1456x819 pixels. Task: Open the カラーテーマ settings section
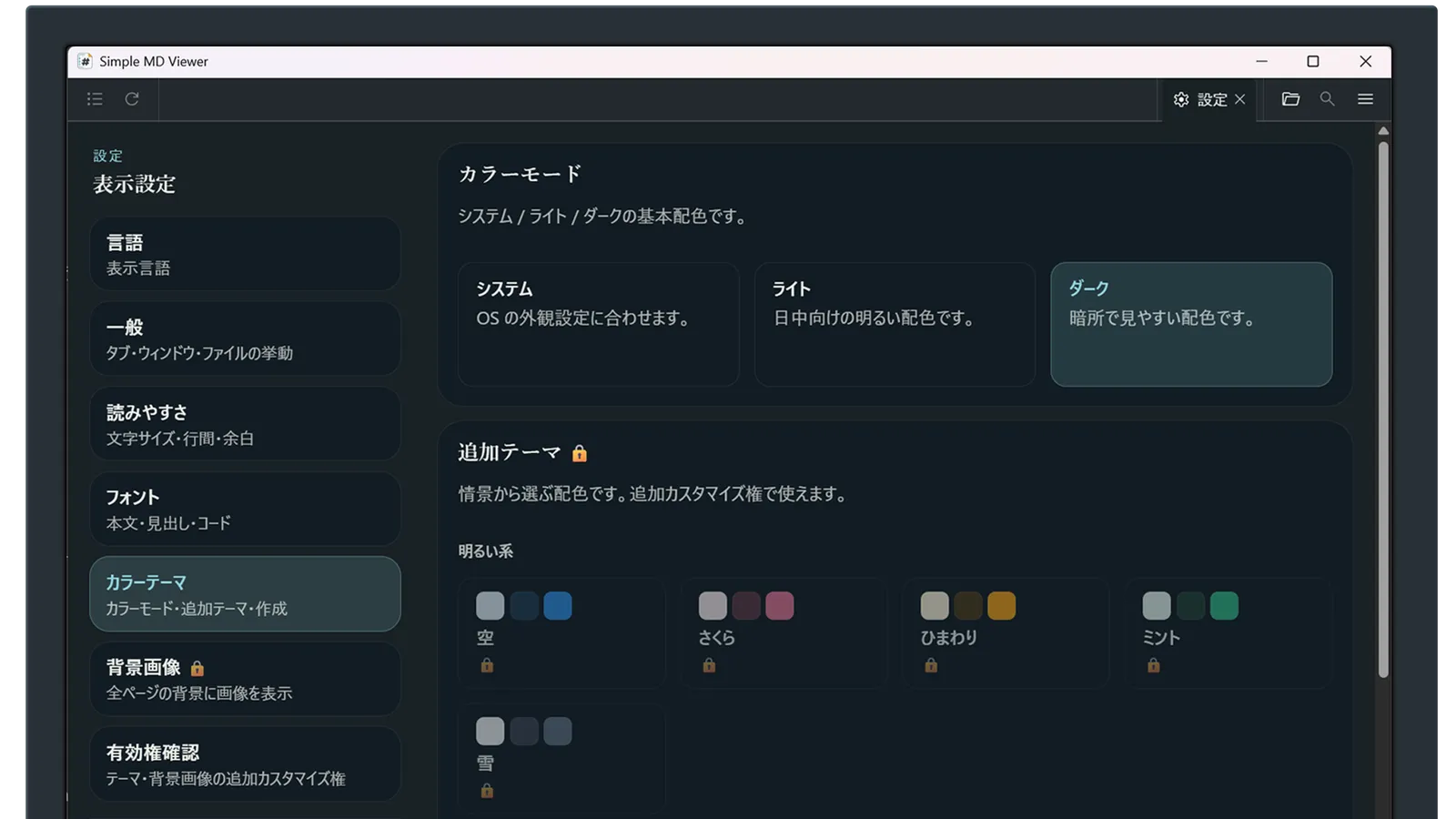point(245,594)
